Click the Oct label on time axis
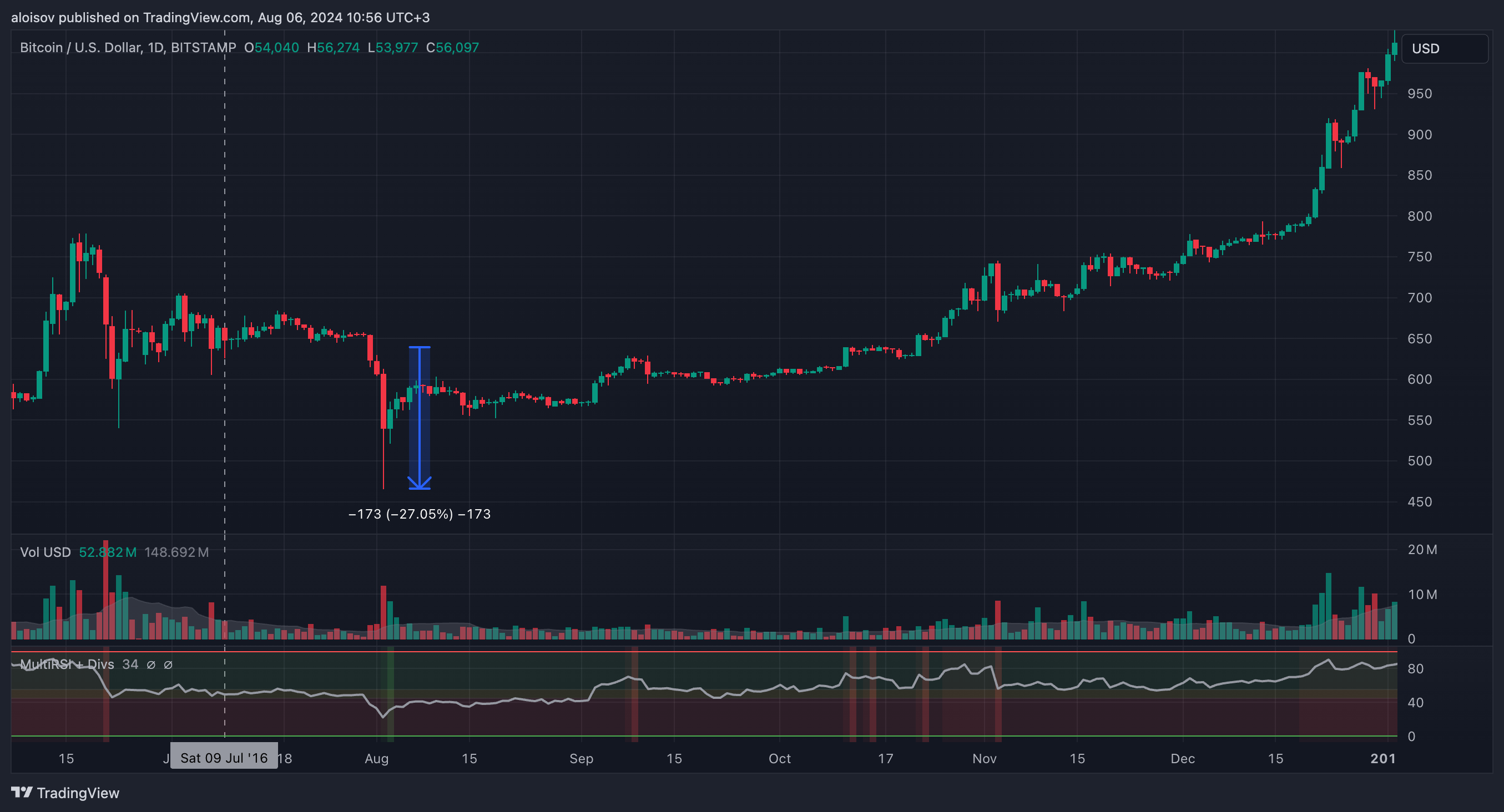Viewport: 1504px width, 812px height. pos(779,758)
